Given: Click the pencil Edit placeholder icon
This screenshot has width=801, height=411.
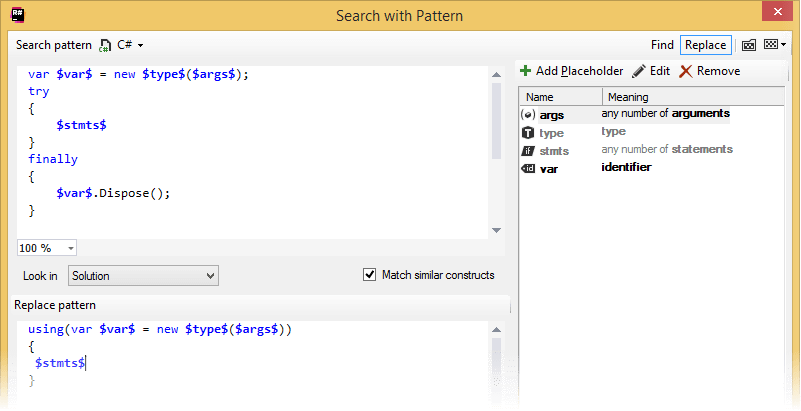Looking at the screenshot, I should (x=639, y=71).
